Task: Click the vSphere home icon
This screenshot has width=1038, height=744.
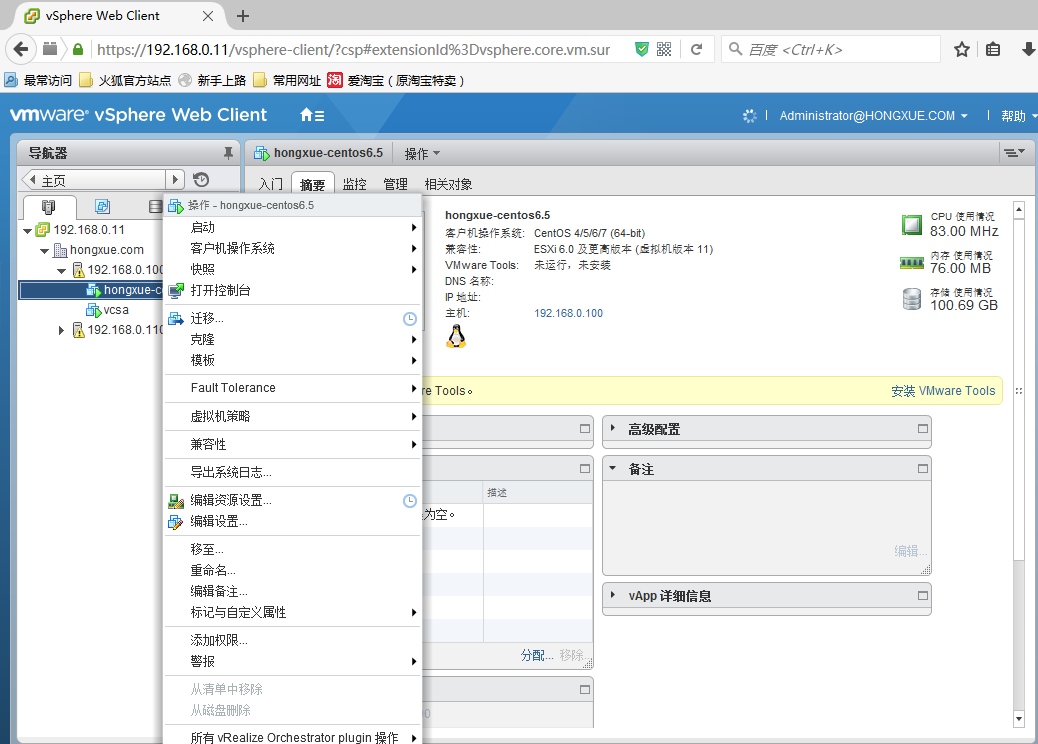Action: [x=312, y=115]
